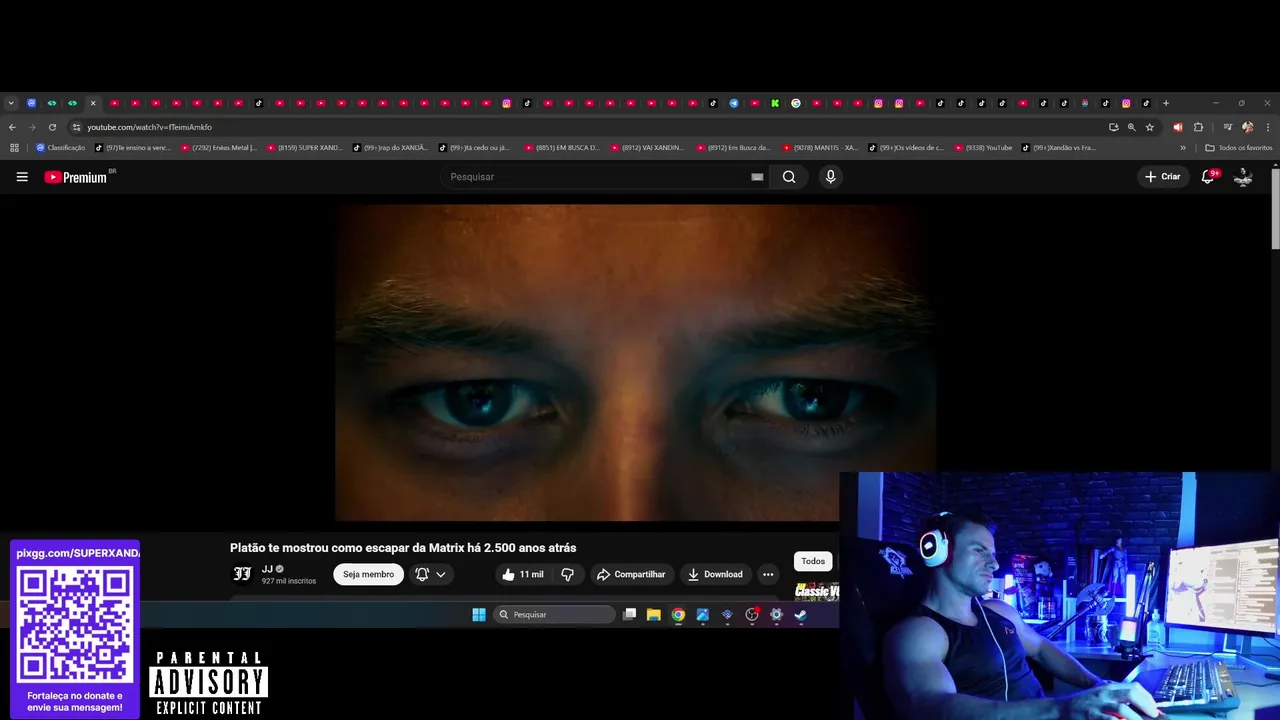
Task: Open Windows Start button on taskbar
Action: tap(479, 615)
